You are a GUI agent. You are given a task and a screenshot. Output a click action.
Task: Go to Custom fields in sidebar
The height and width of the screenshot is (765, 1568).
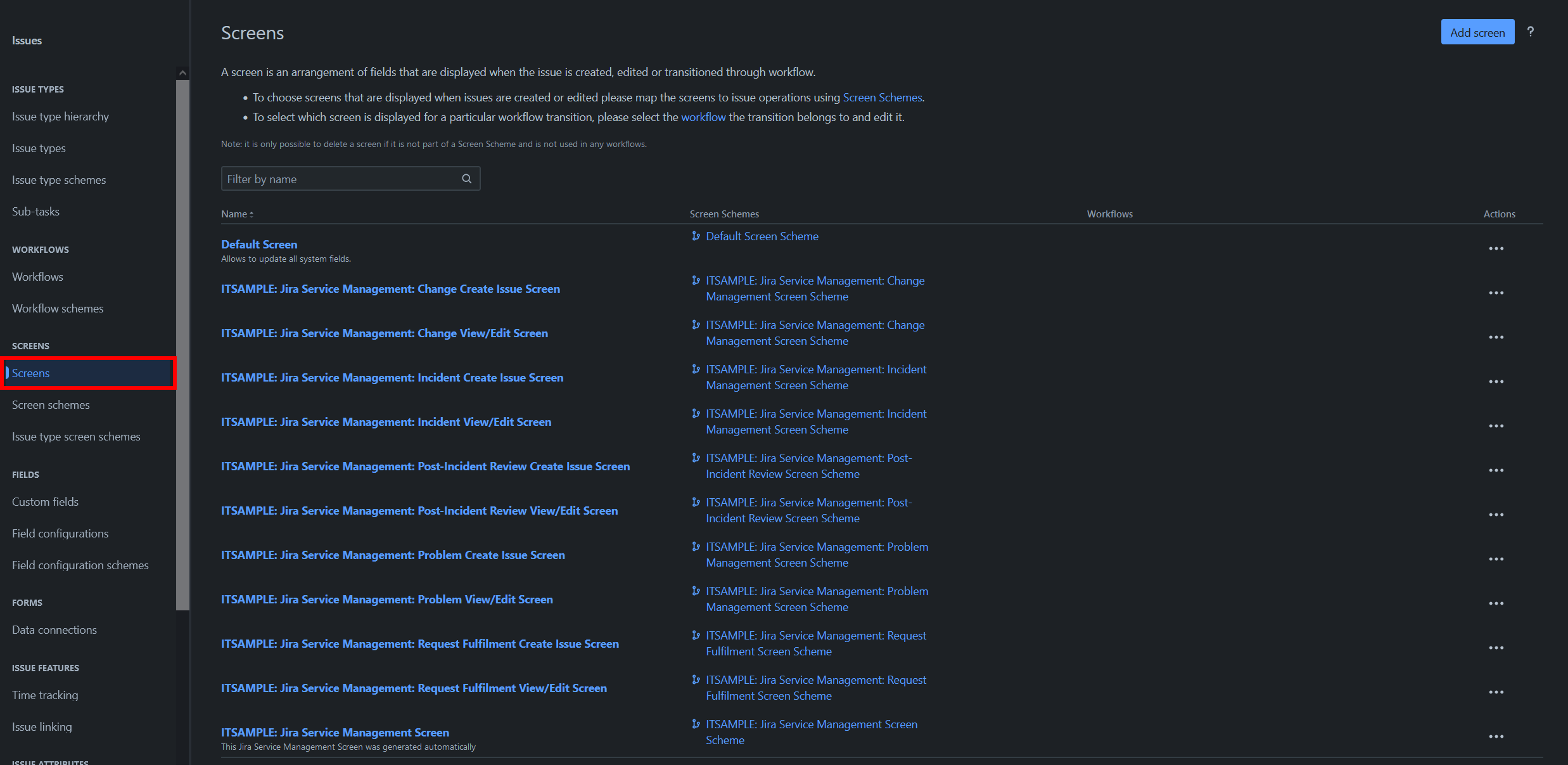[45, 502]
